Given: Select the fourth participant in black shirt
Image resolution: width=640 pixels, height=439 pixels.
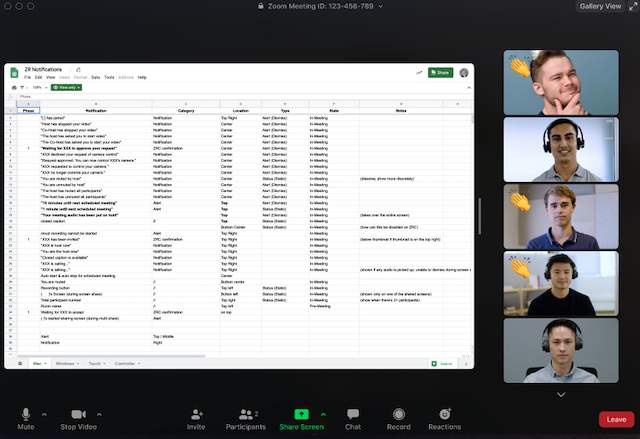Looking at the screenshot, I should point(561,284).
